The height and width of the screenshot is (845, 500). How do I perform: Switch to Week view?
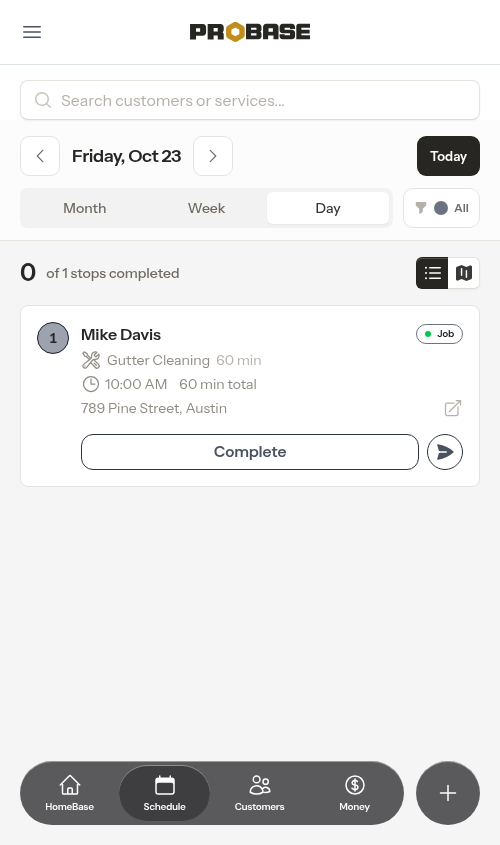[206, 208]
